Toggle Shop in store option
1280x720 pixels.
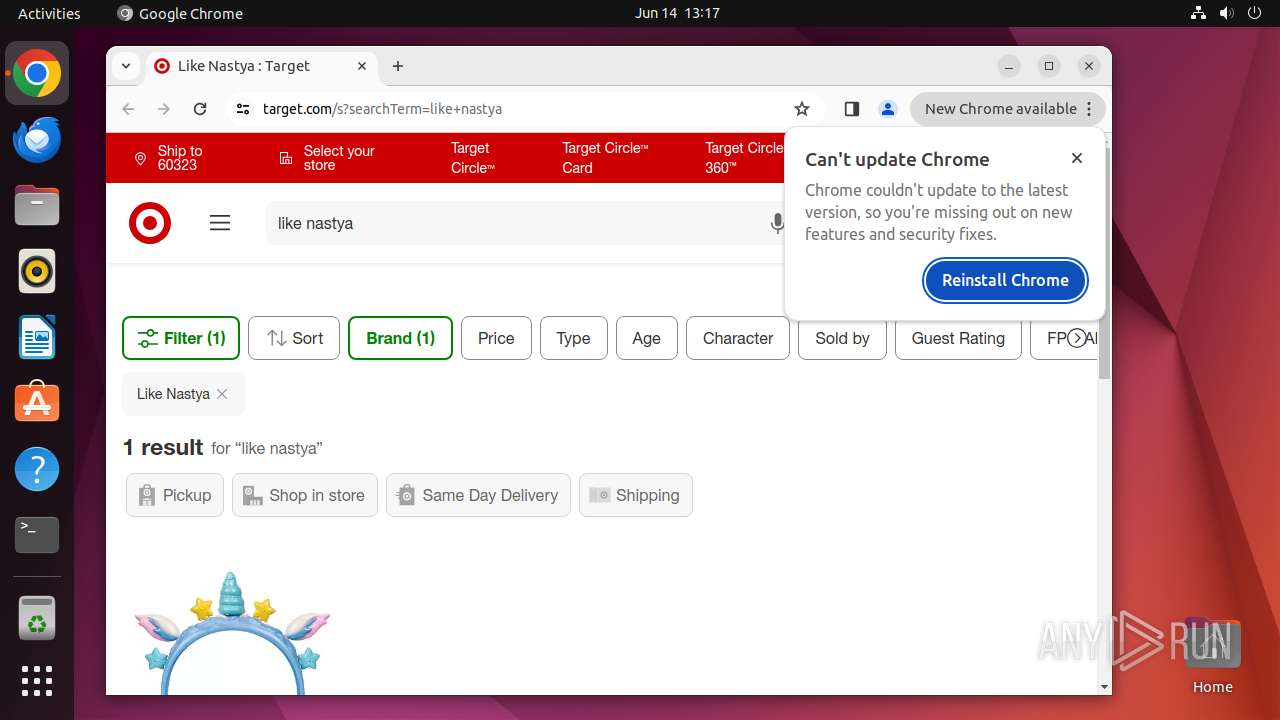click(x=305, y=495)
